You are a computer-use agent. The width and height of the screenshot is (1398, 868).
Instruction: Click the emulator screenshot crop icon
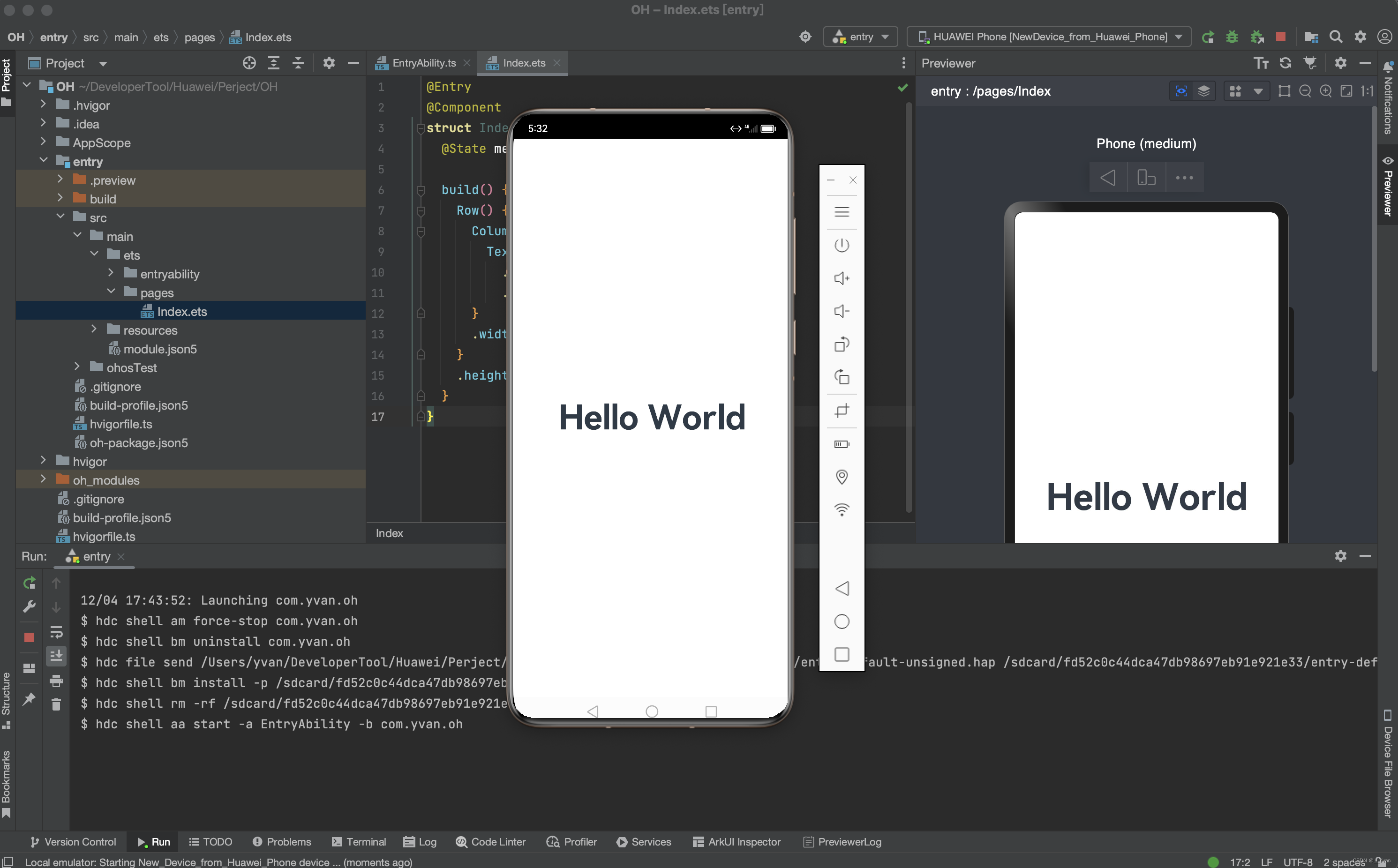[x=841, y=411]
